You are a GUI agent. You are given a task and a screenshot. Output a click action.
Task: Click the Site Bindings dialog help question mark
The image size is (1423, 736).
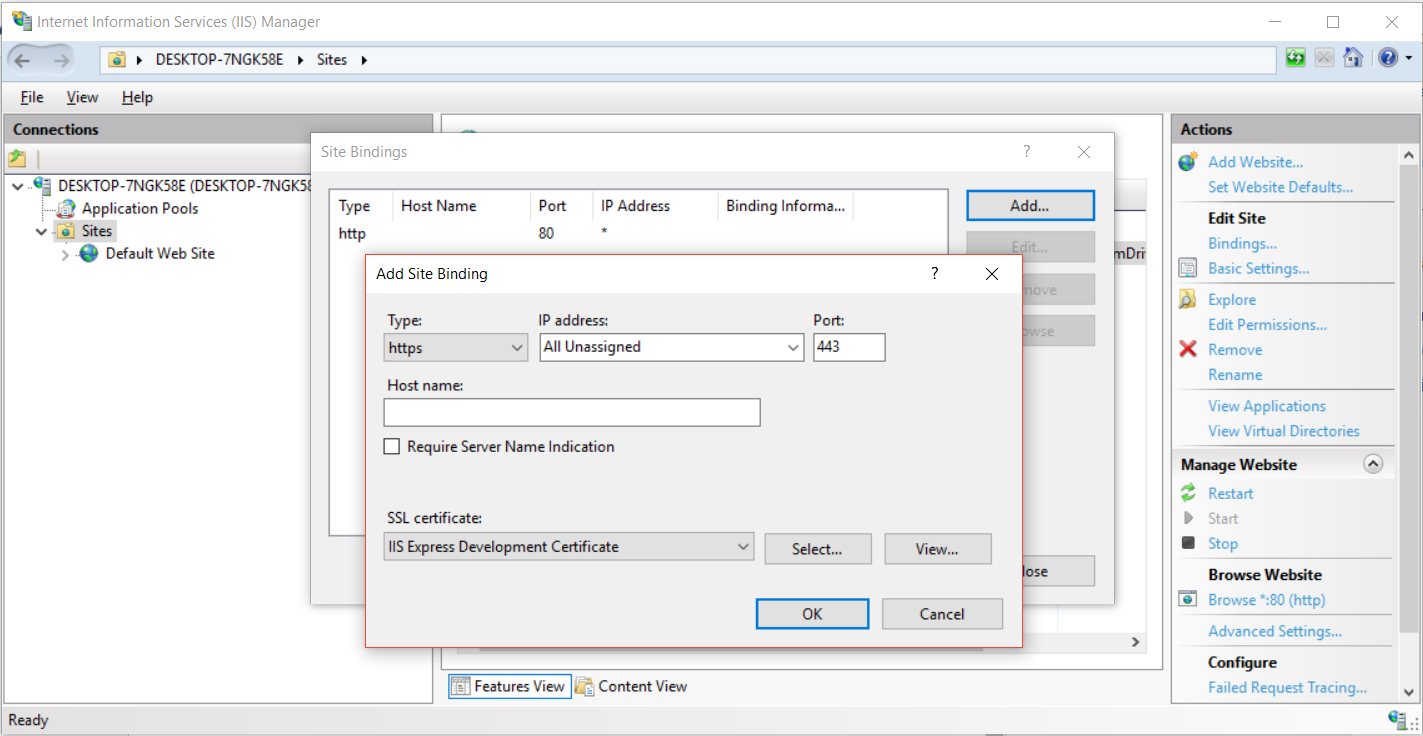(1026, 152)
